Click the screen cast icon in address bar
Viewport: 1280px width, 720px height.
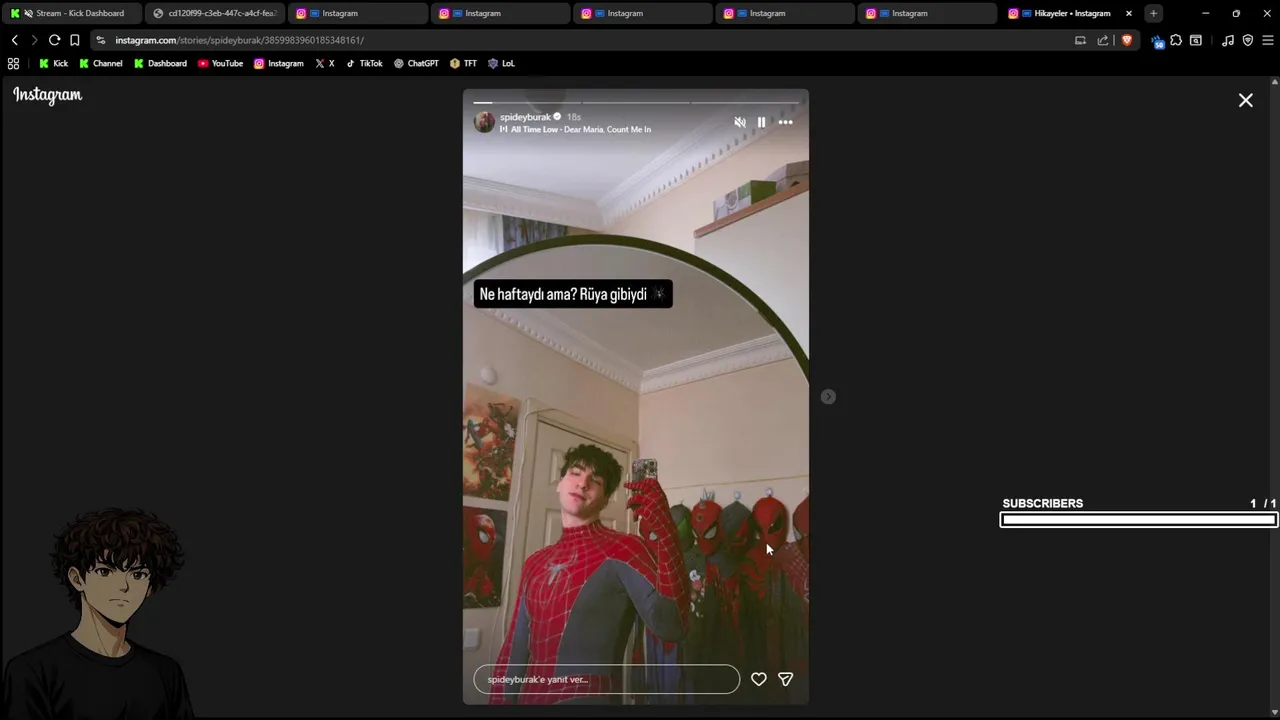coord(1080,40)
